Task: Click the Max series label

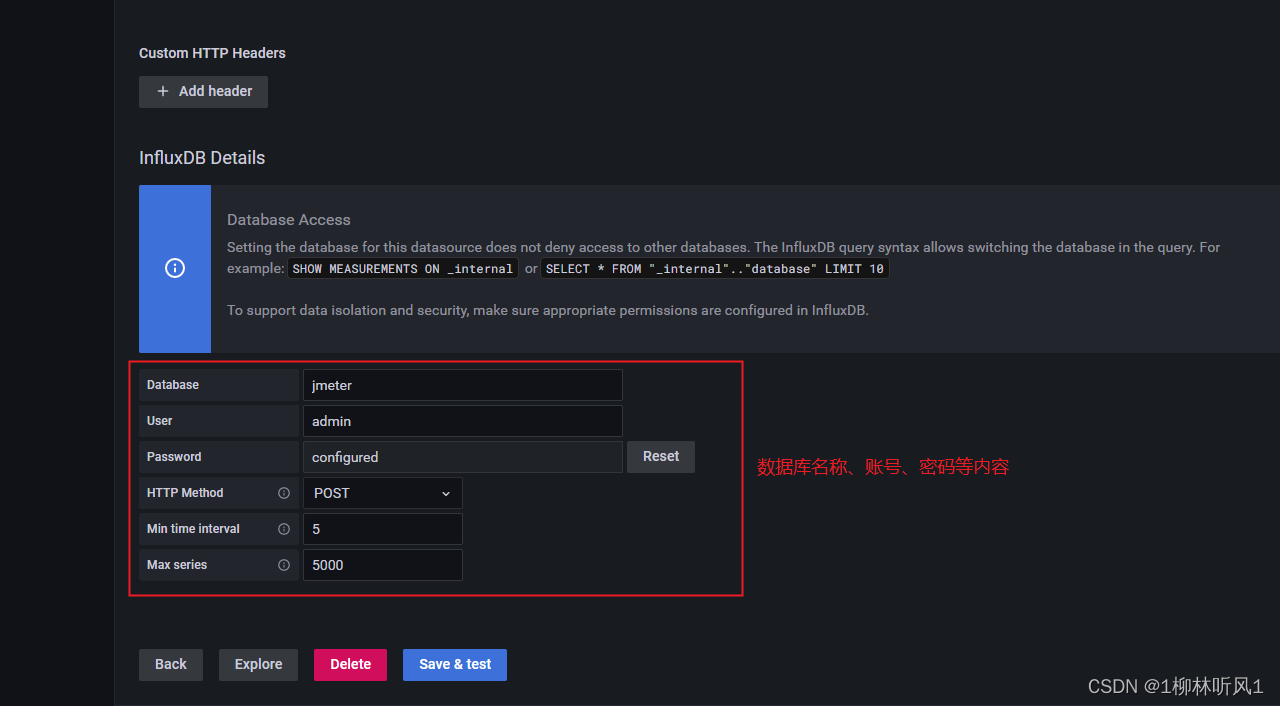Action: pyautogui.click(x=177, y=565)
